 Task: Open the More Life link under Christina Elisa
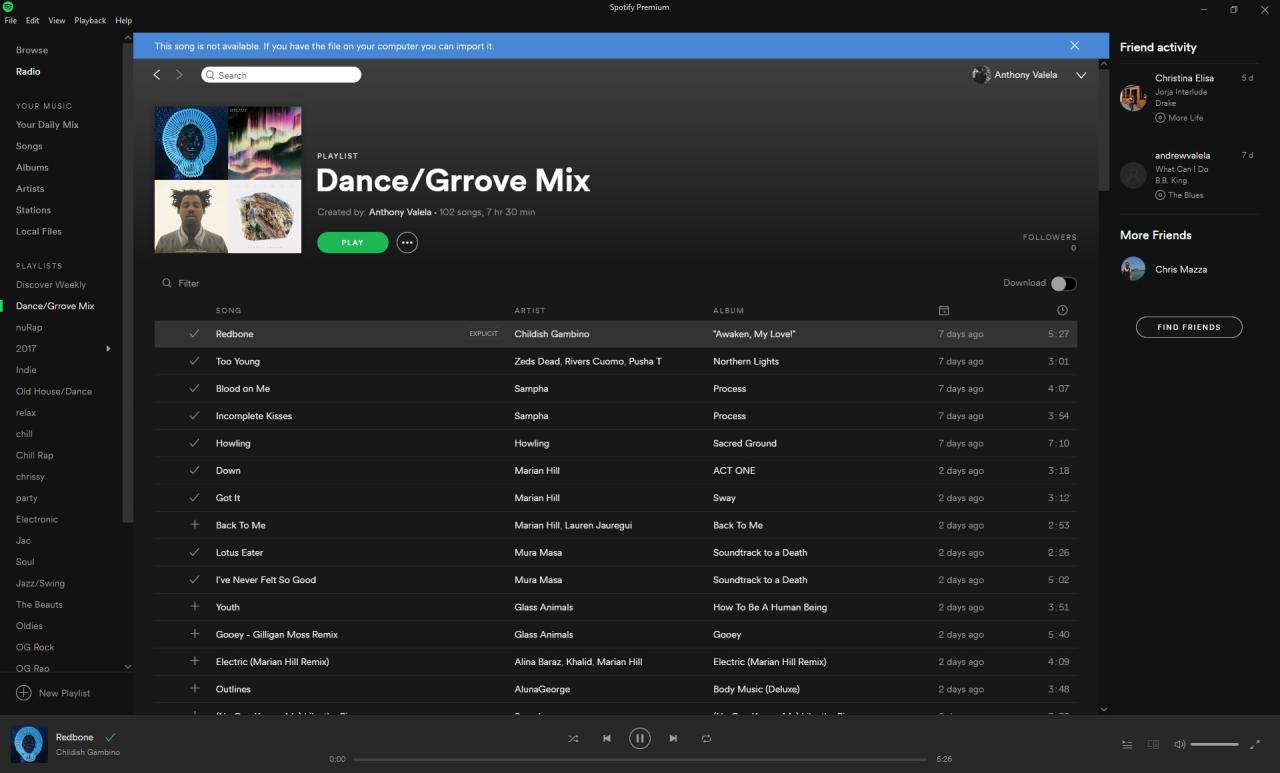pos(1185,118)
